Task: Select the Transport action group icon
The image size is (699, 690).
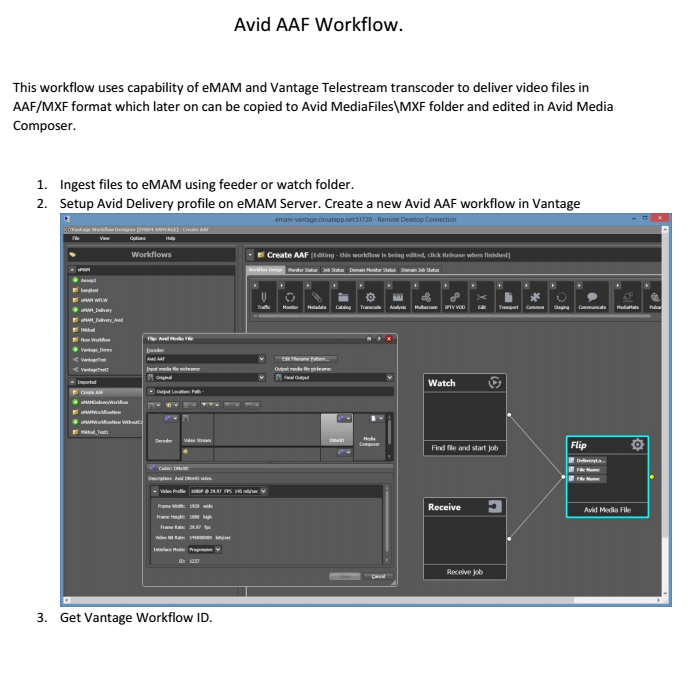Action: point(508,298)
